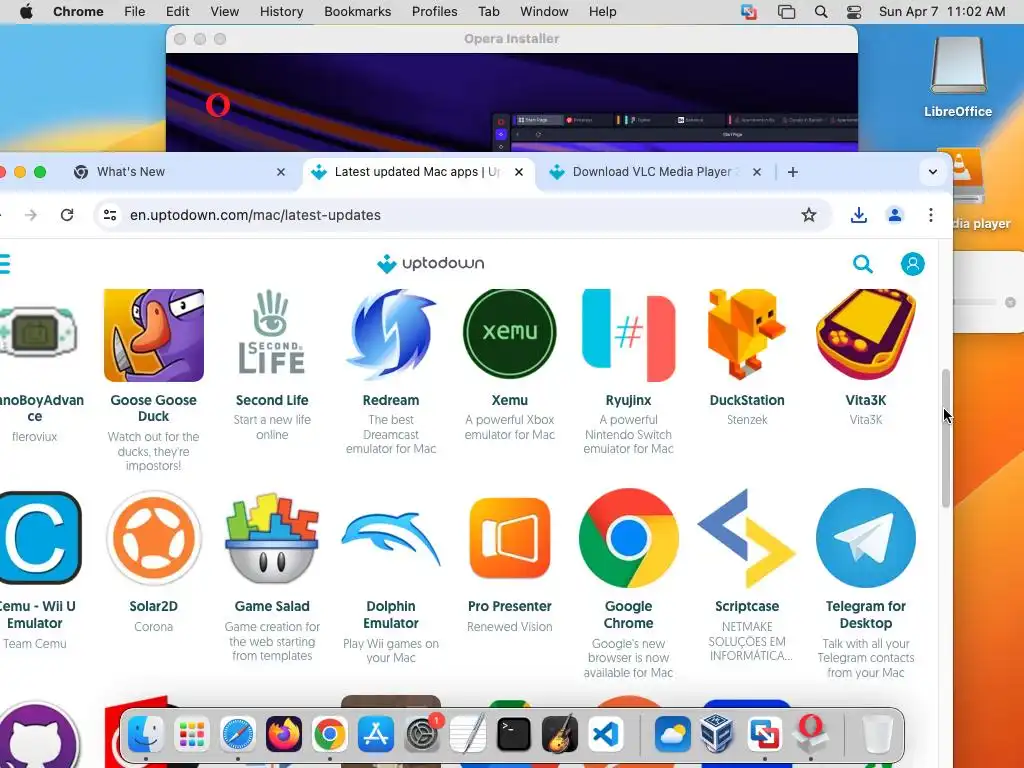Select the Telegram for Desktop icon

[x=866, y=537]
